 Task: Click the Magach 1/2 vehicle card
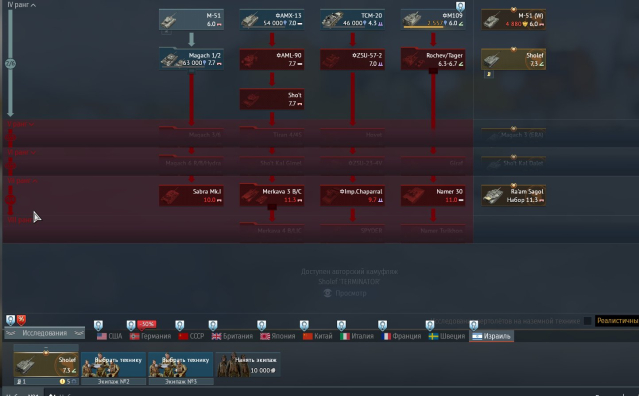point(191,59)
